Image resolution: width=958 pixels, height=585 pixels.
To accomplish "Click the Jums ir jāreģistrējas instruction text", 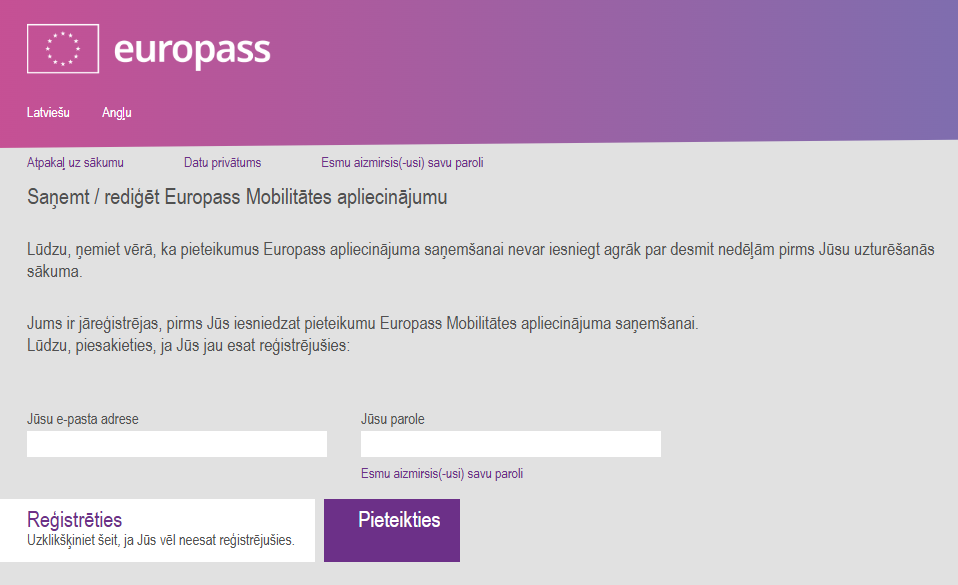I will tap(362, 323).
